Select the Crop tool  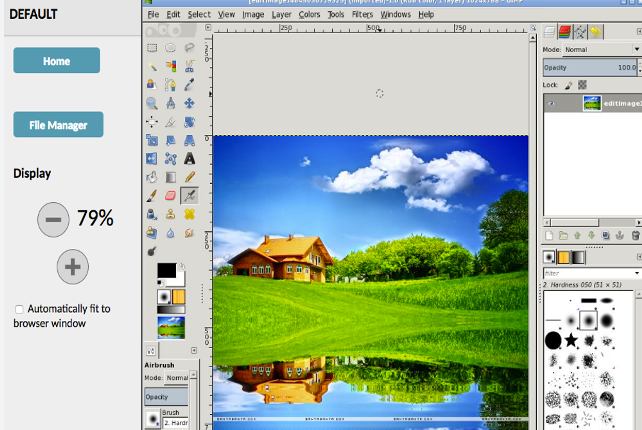[170, 122]
